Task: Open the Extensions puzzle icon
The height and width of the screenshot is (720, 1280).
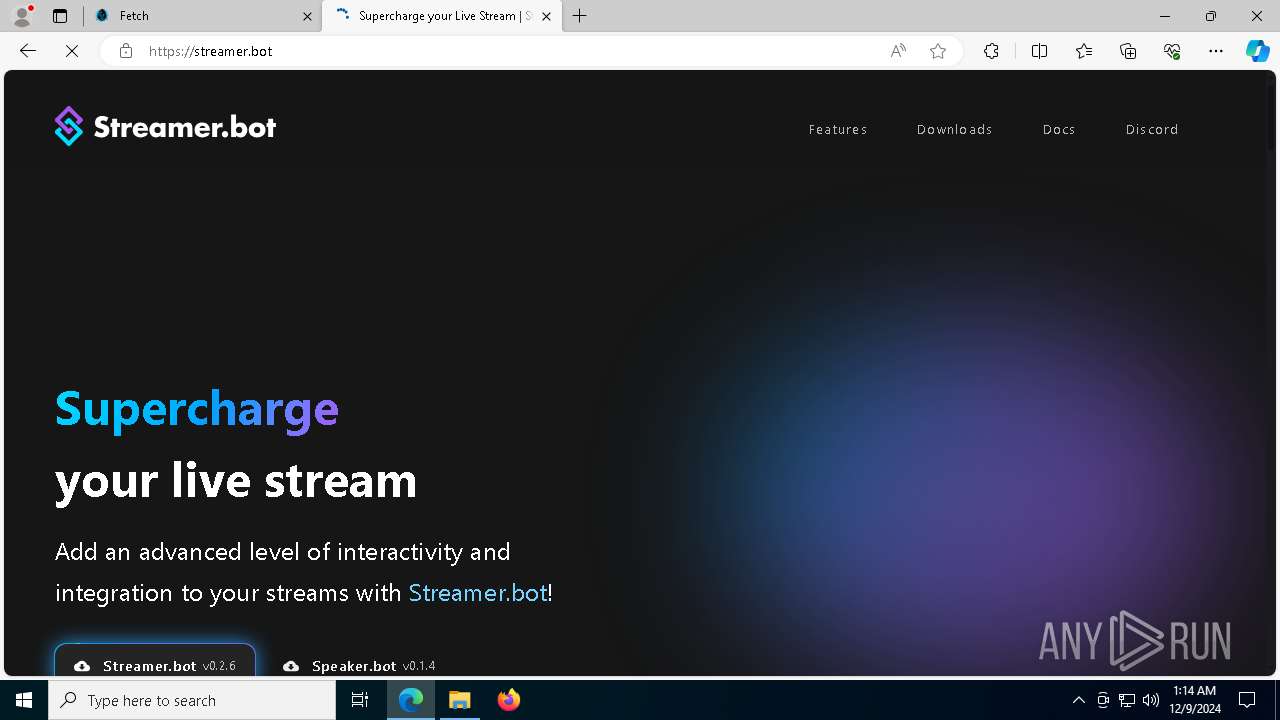Action: tap(991, 51)
